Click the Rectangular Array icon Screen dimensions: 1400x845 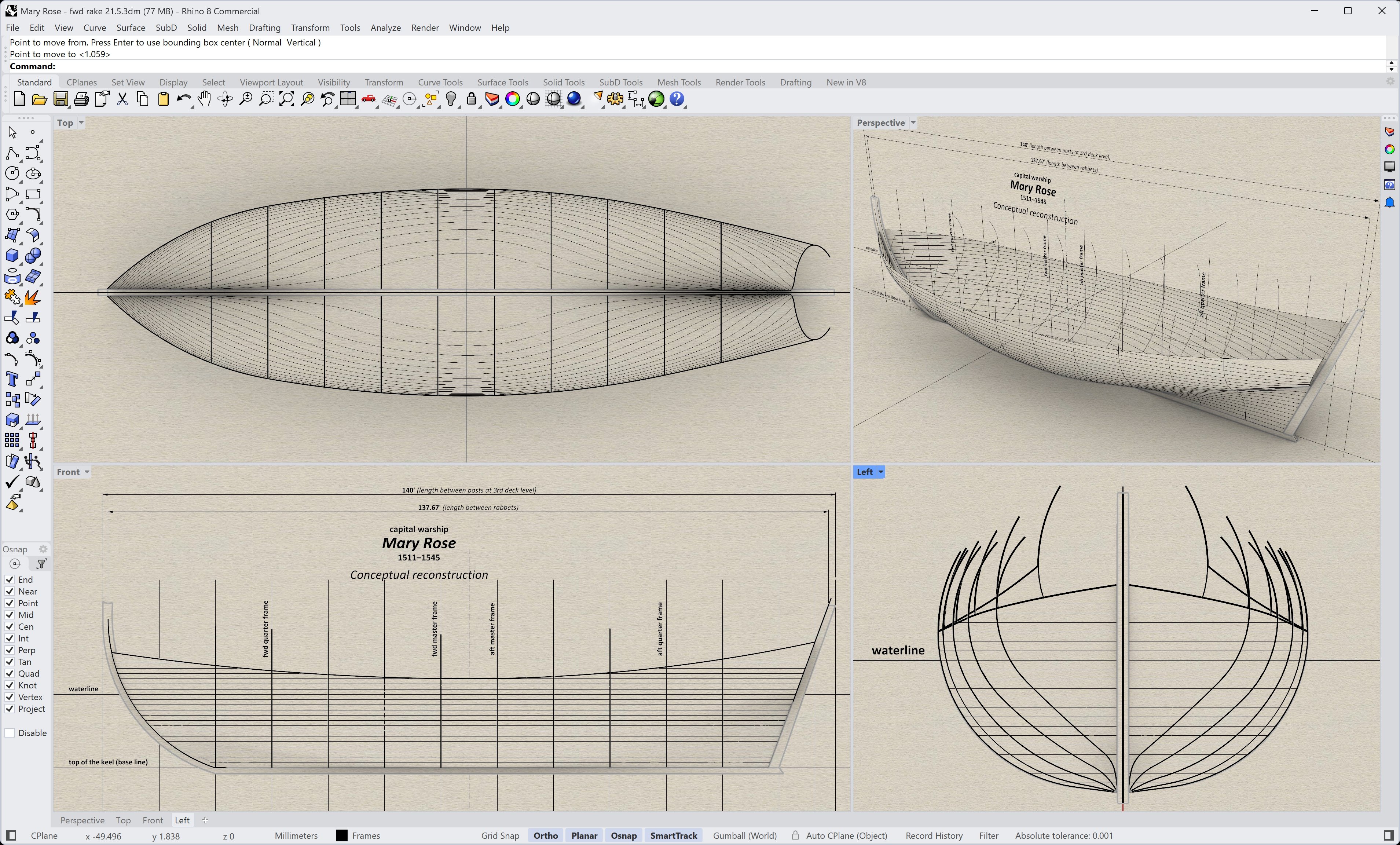[12, 441]
